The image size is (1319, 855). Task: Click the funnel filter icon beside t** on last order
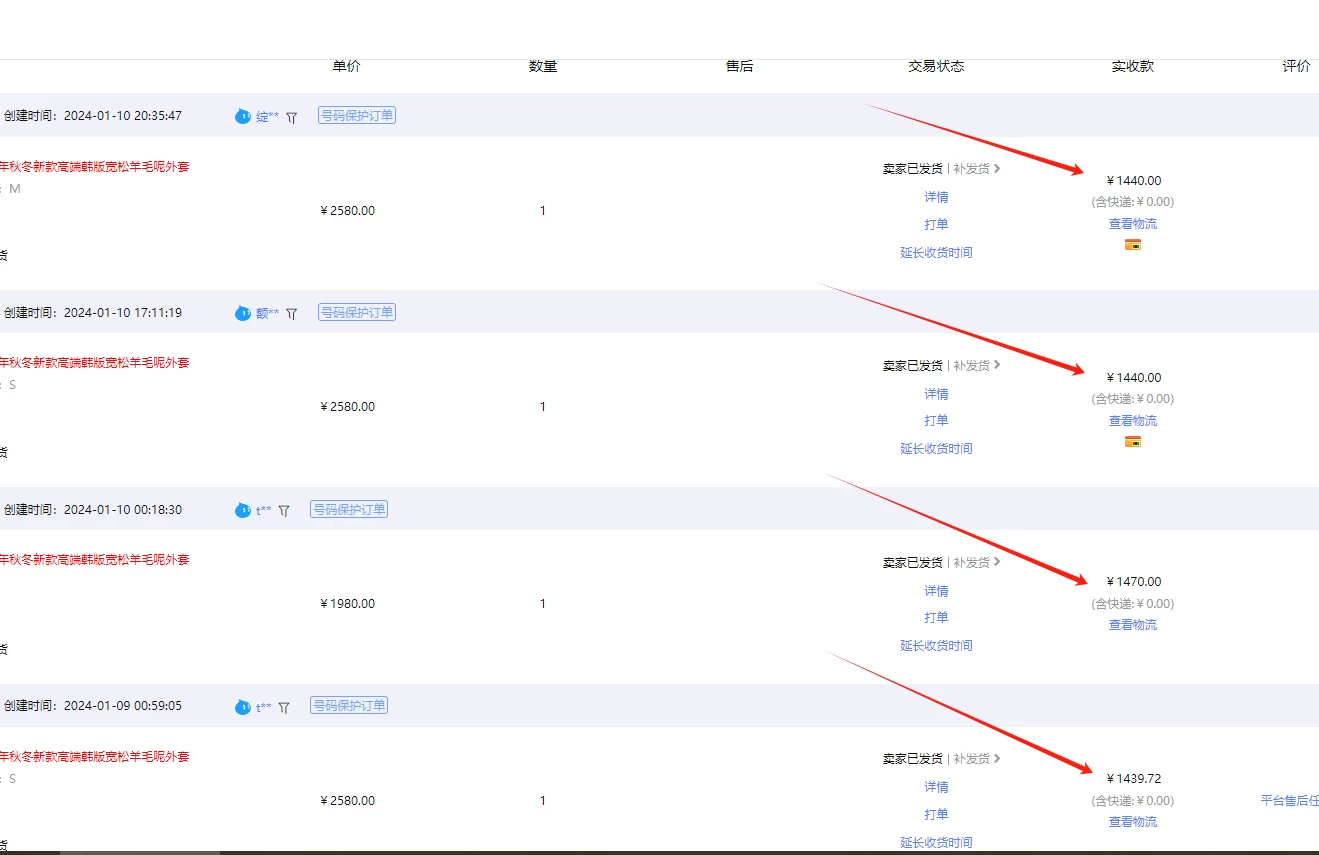(283, 706)
